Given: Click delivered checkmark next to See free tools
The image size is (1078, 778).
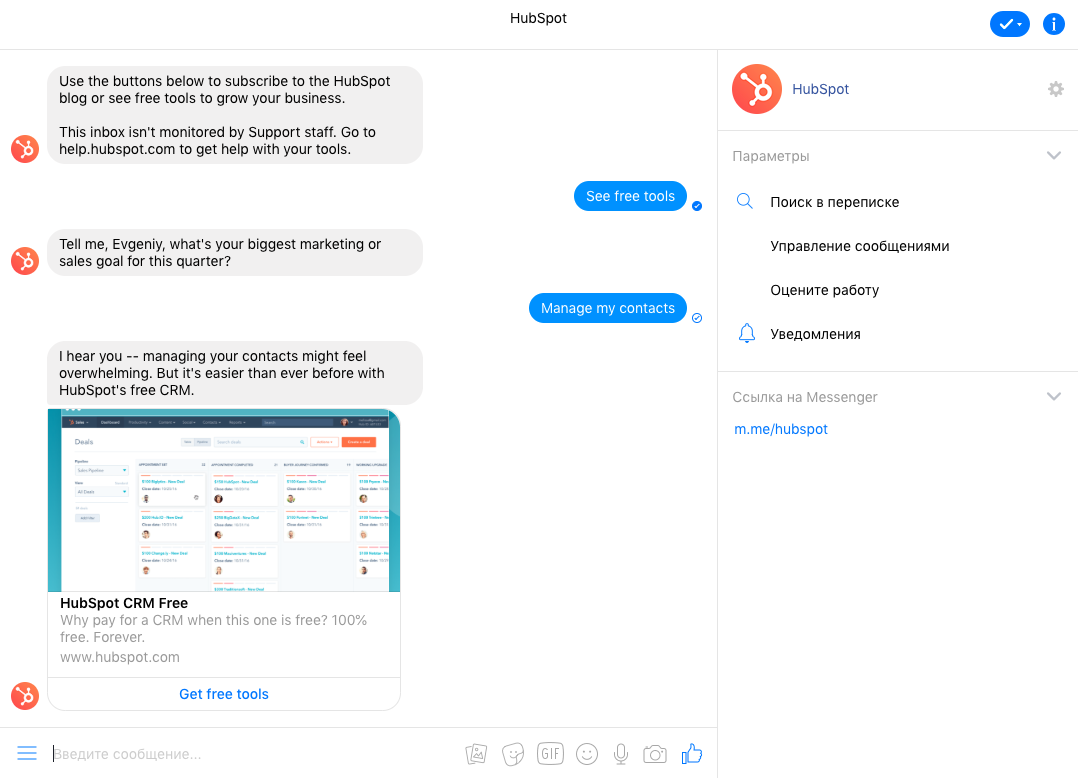Looking at the screenshot, I should 696,205.
